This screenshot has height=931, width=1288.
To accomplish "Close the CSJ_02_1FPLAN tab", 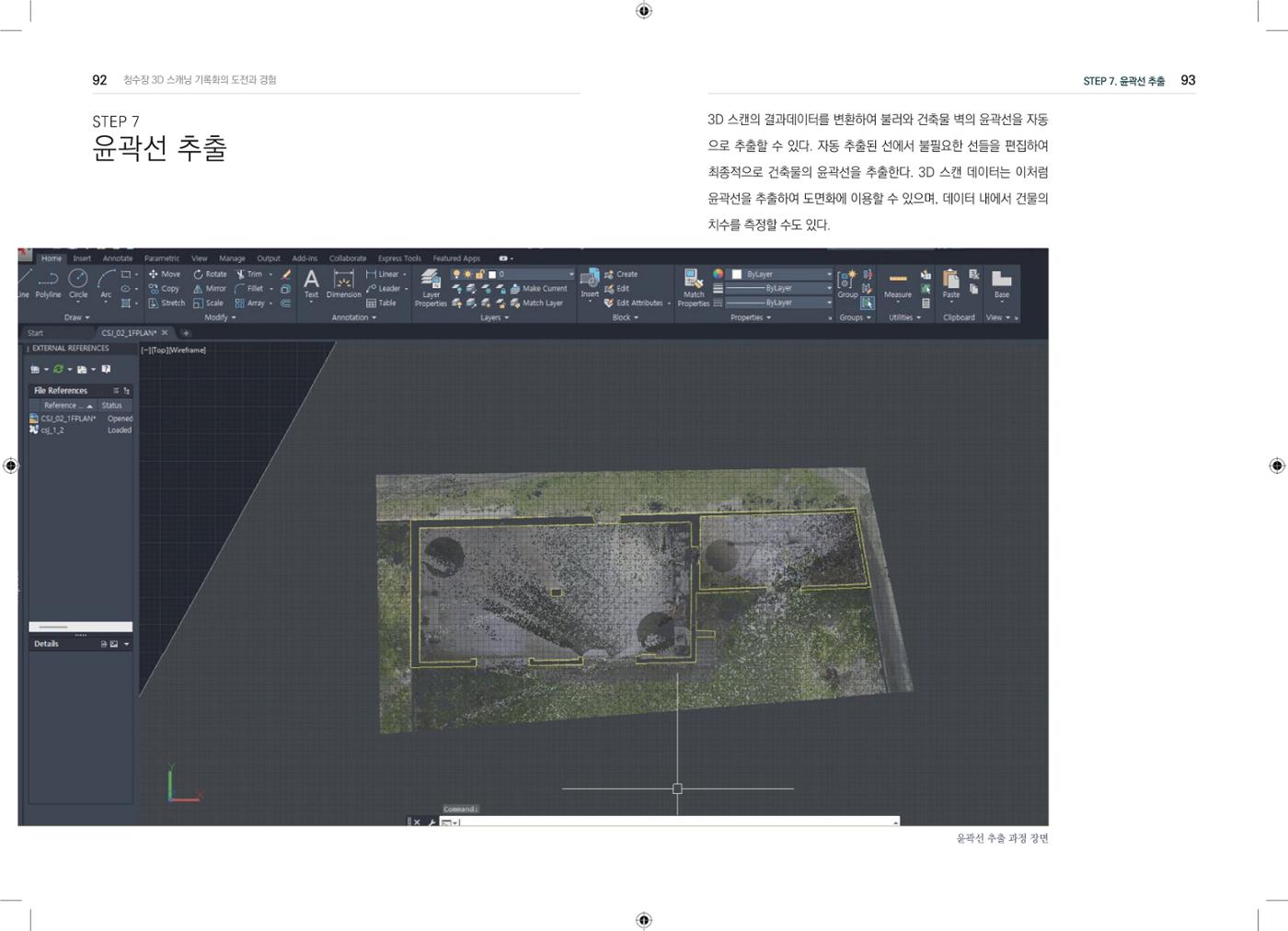I will click(x=165, y=333).
